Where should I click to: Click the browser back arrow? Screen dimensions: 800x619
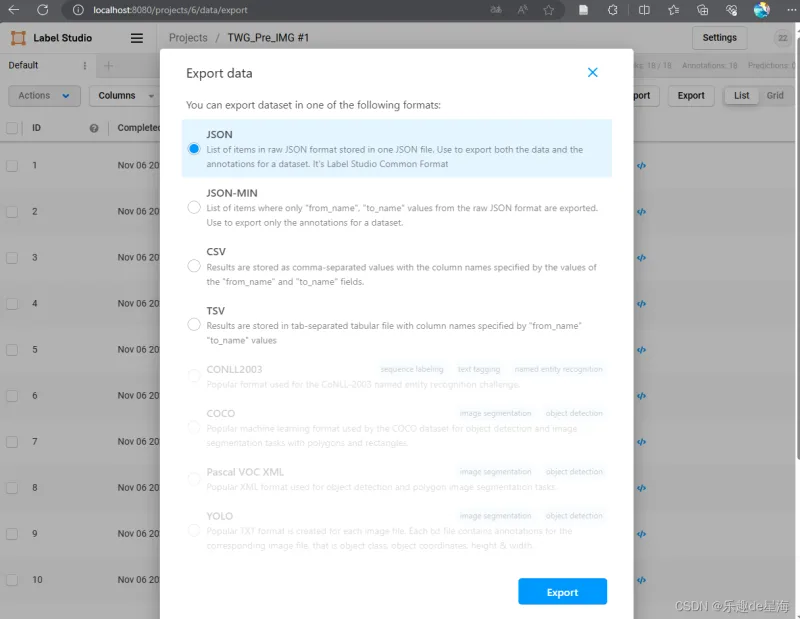click(x=14, y=10)
